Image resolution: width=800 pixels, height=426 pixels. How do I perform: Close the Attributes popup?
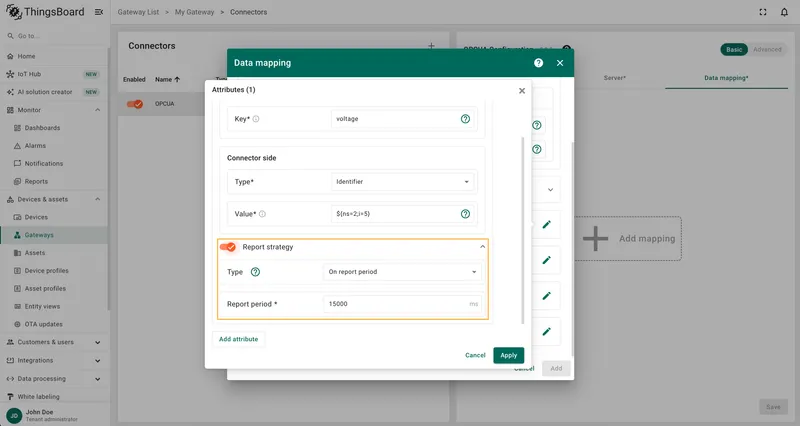pyautogui.click(x=521, y=91)
